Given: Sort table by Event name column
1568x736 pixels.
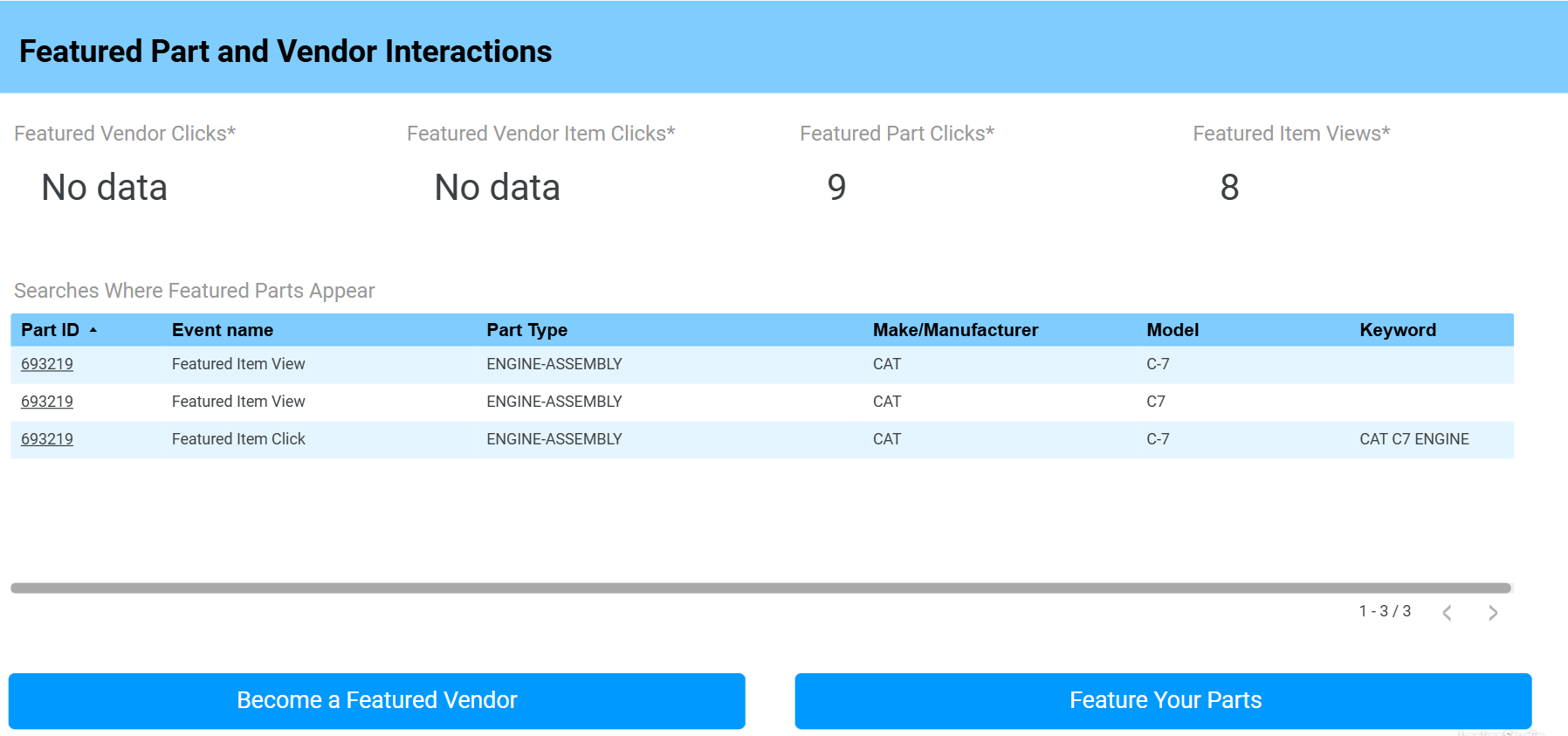Looking at the screenshot, I should (222, 330).
